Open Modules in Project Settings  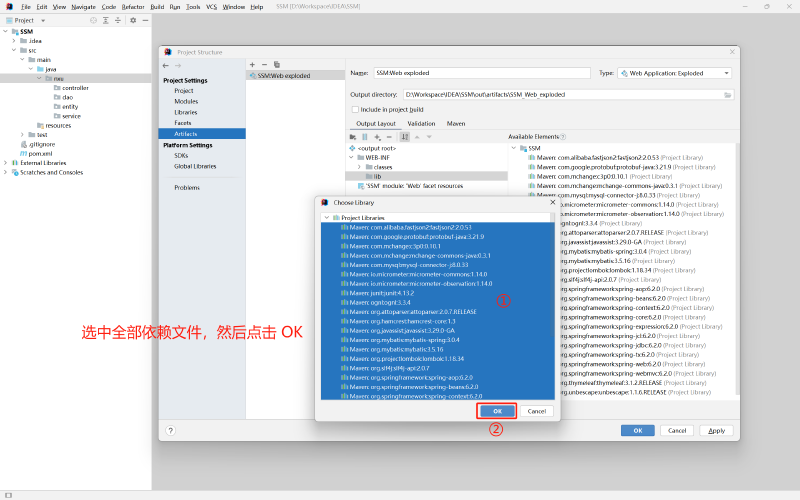[x=186, y=102]
